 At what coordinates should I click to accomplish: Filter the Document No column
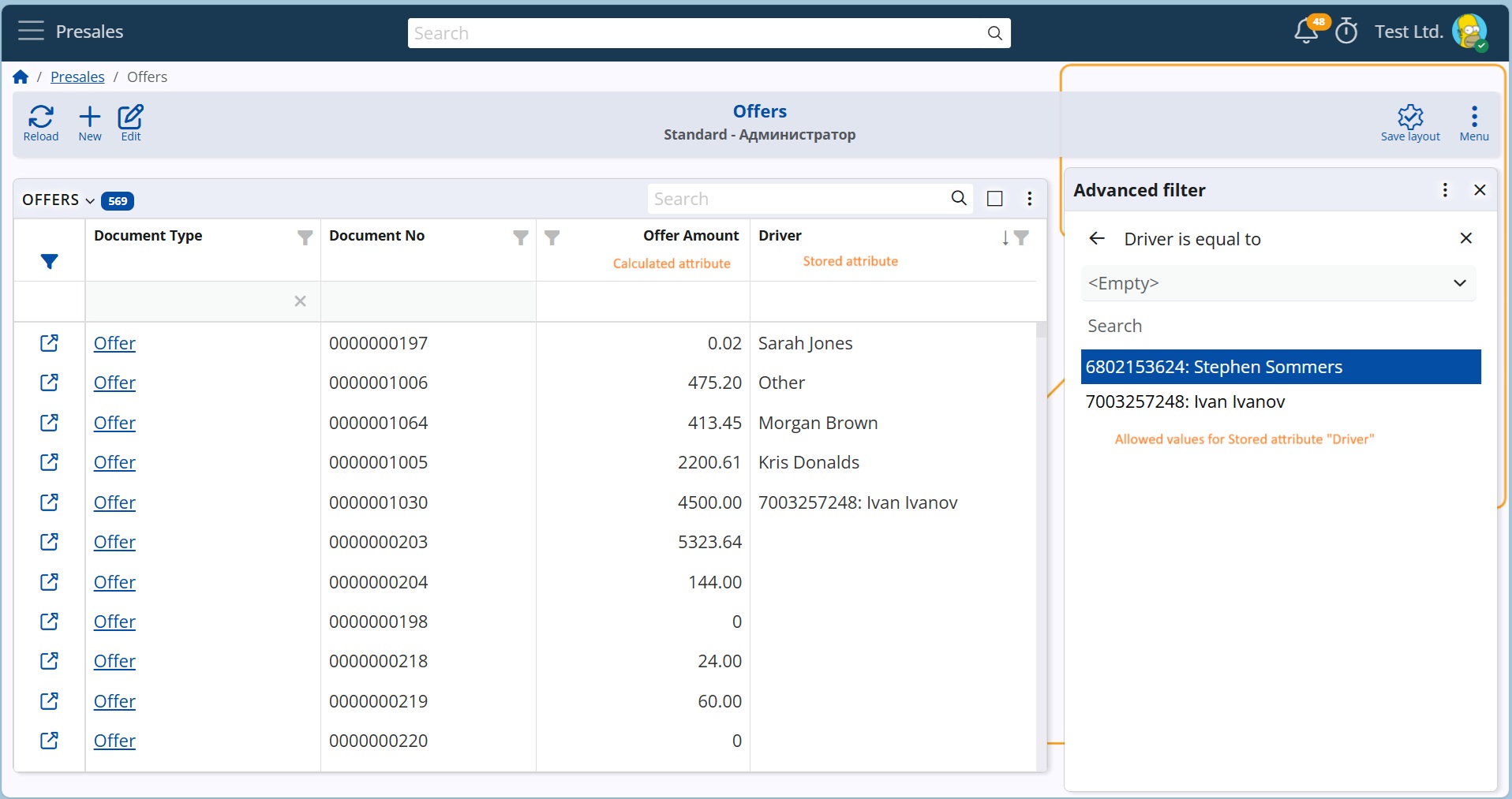pos(521,237)
